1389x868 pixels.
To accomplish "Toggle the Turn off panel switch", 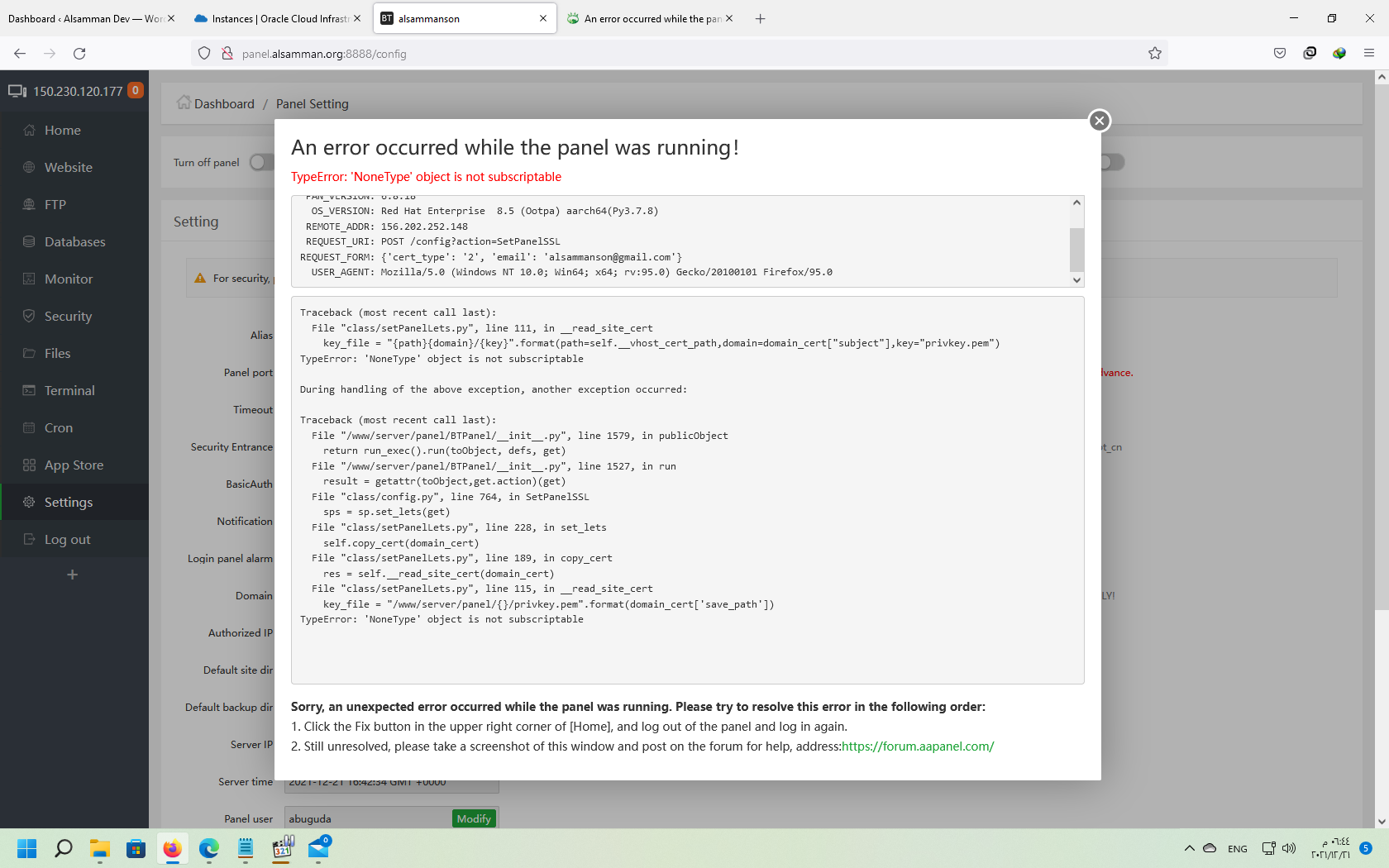I will coord(261,162).
